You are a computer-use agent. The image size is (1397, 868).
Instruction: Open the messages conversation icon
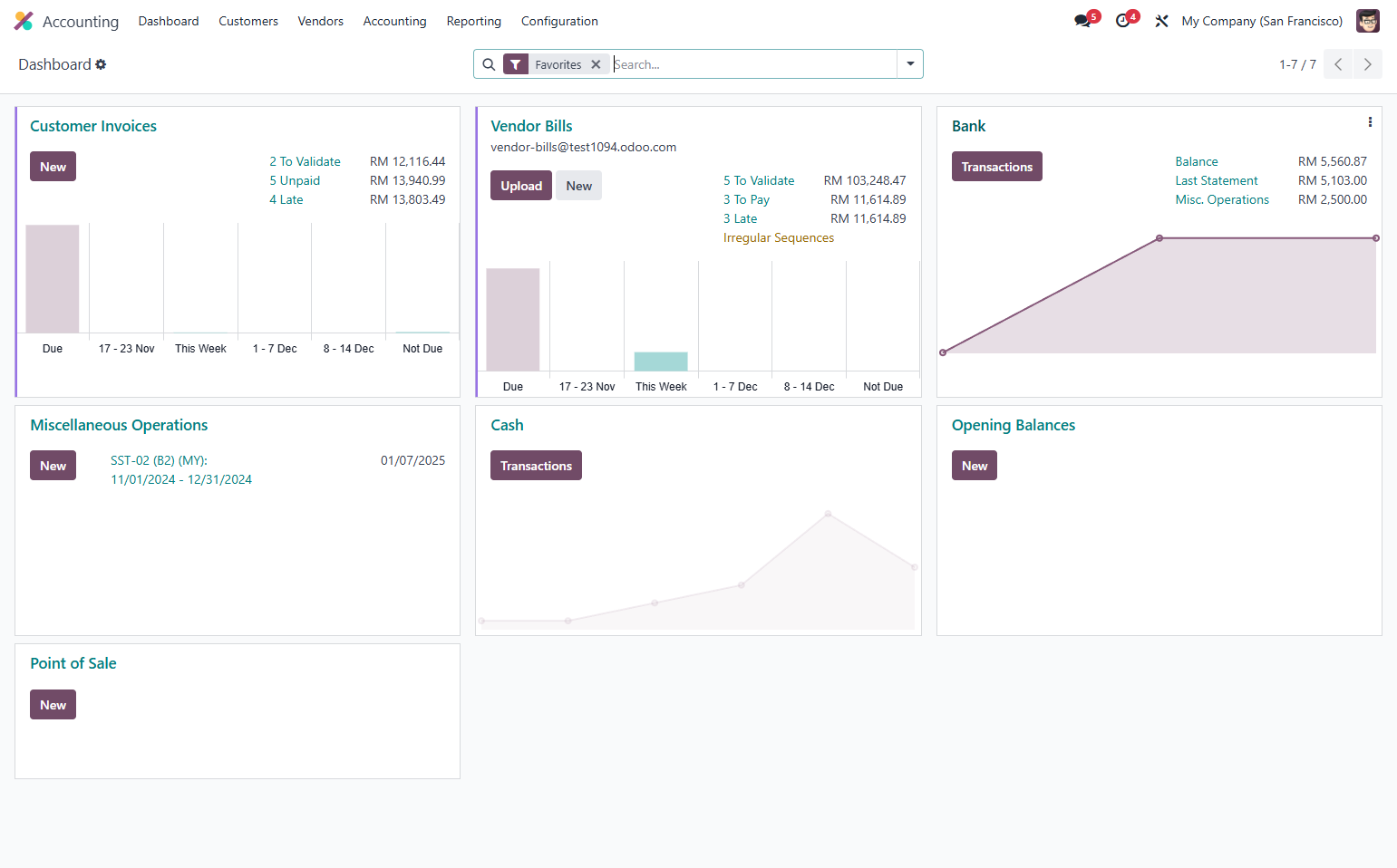coord(1082,21)
